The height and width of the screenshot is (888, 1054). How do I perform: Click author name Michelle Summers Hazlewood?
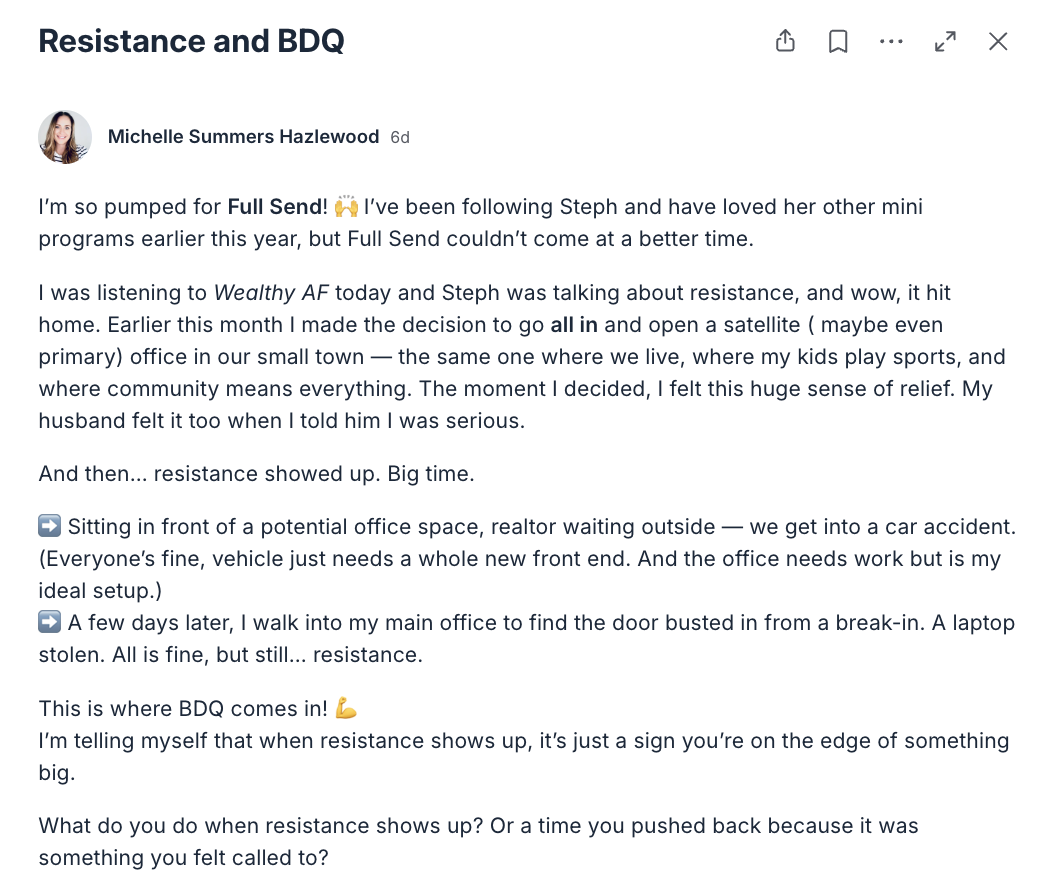point(243,136)
